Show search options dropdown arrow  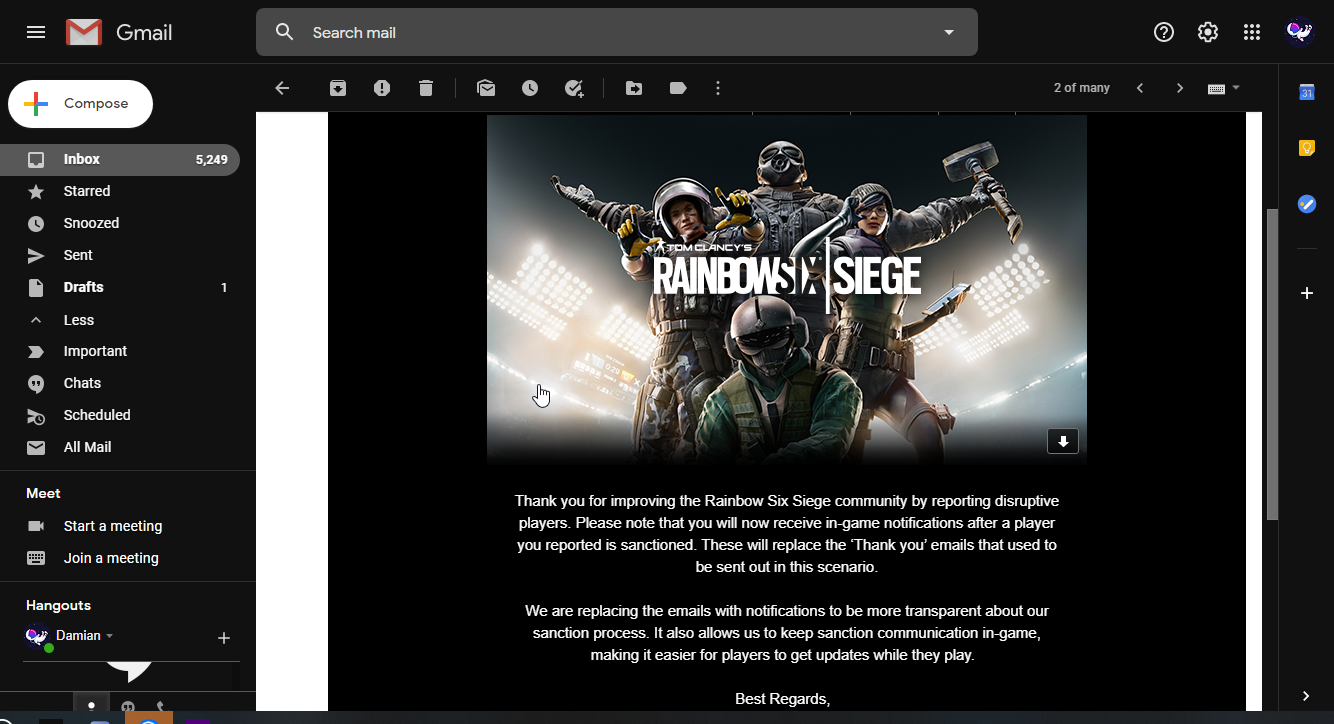tap(949, 32)
